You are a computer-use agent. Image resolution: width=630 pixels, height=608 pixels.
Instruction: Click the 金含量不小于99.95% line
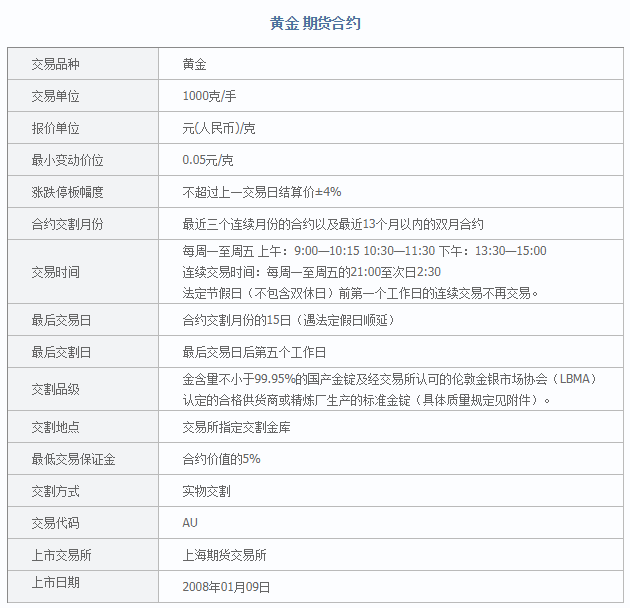pyautogui.click(x=391, y=379)
